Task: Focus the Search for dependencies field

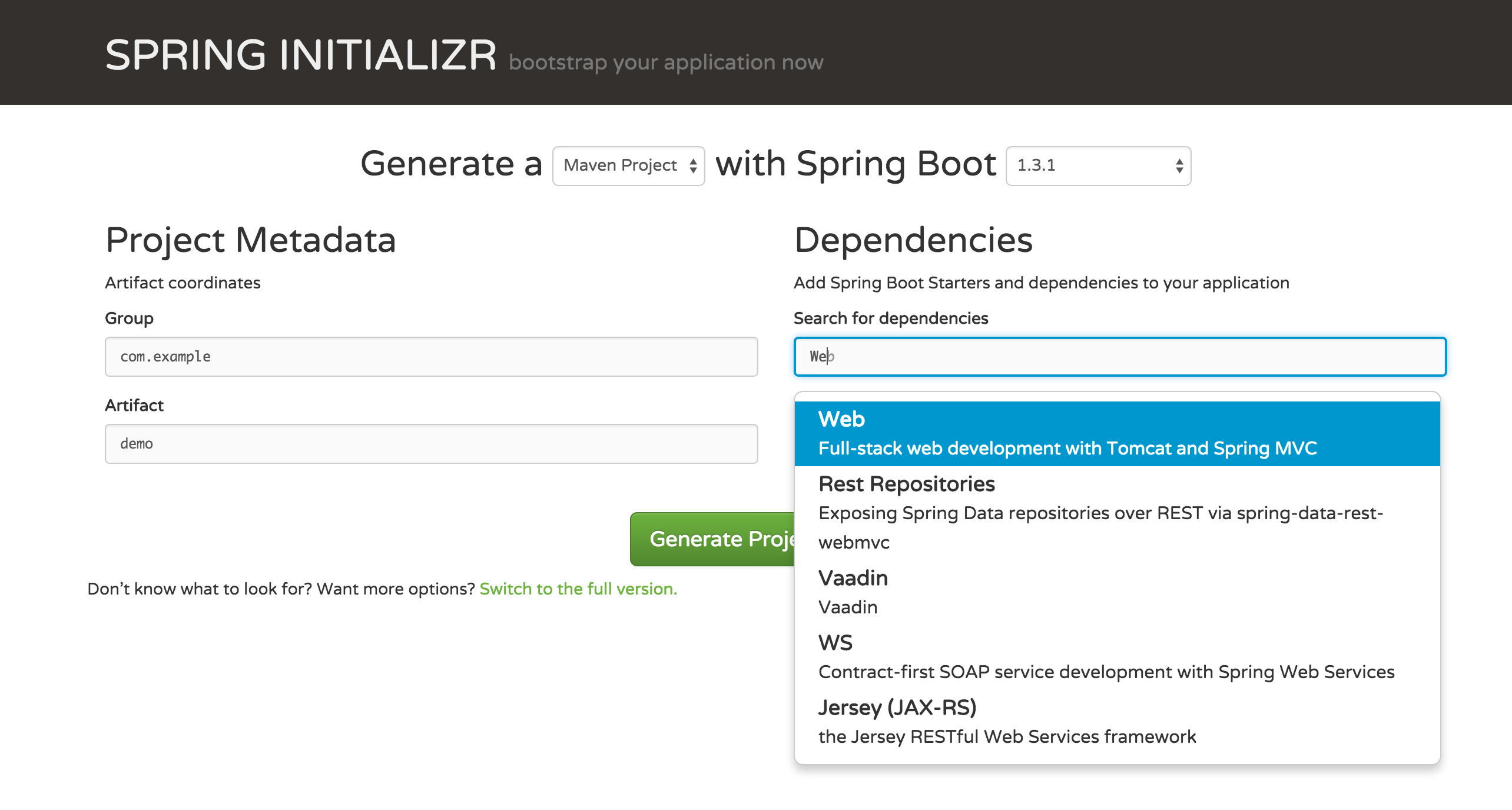Action: point(1120,357)
